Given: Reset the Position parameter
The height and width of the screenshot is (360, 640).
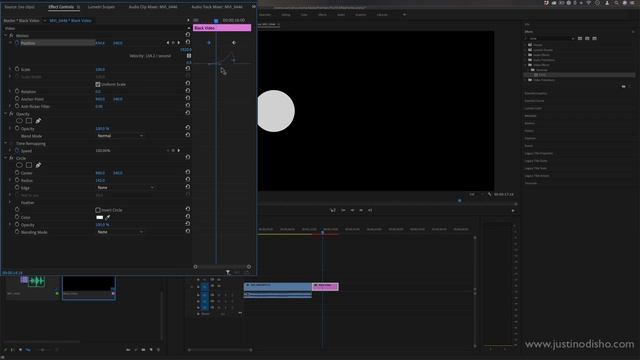Looking at the screenshot, I should [188, 42].
